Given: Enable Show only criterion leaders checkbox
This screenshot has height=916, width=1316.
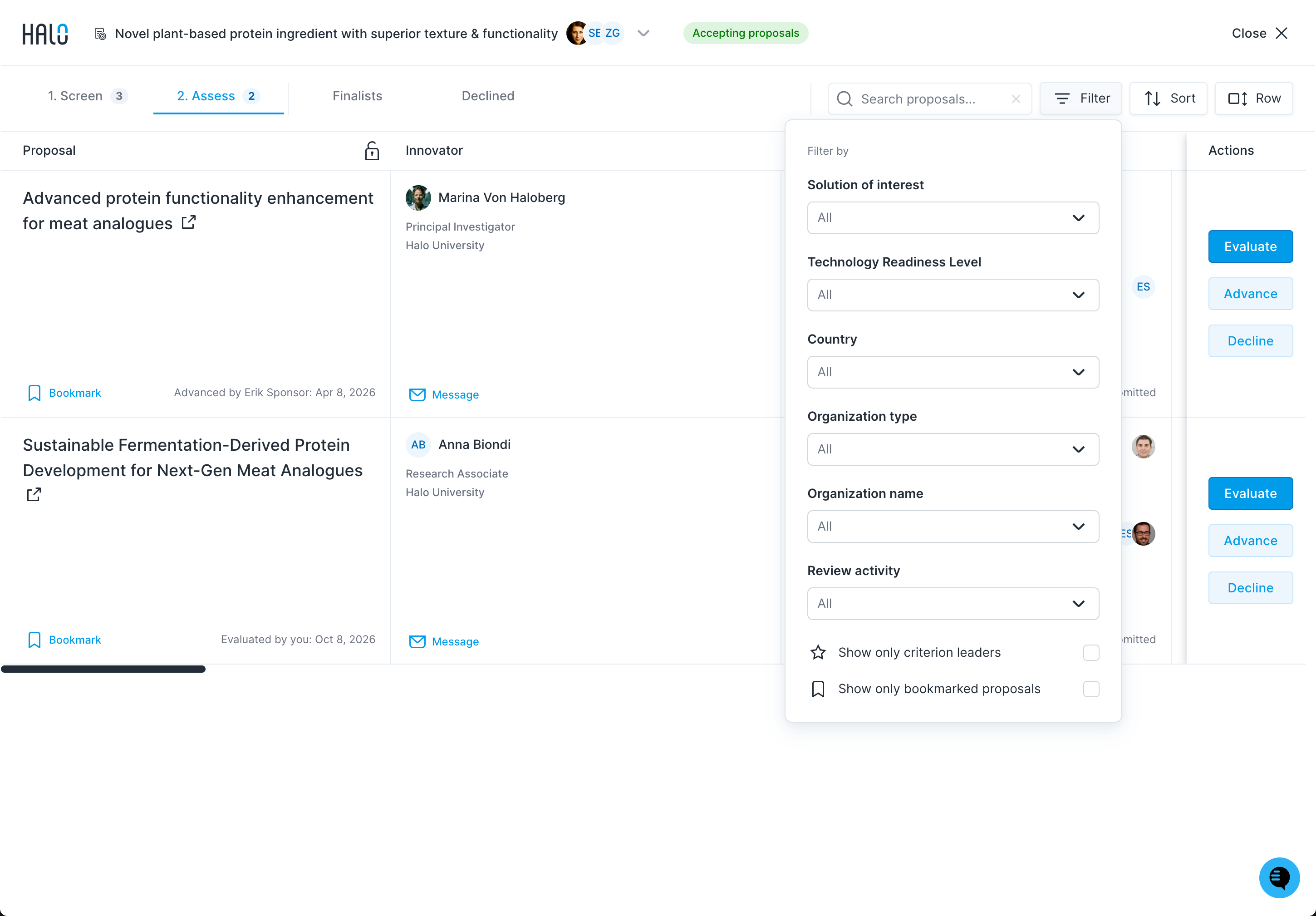Looking at the screenshot, I should (1091, 653).
